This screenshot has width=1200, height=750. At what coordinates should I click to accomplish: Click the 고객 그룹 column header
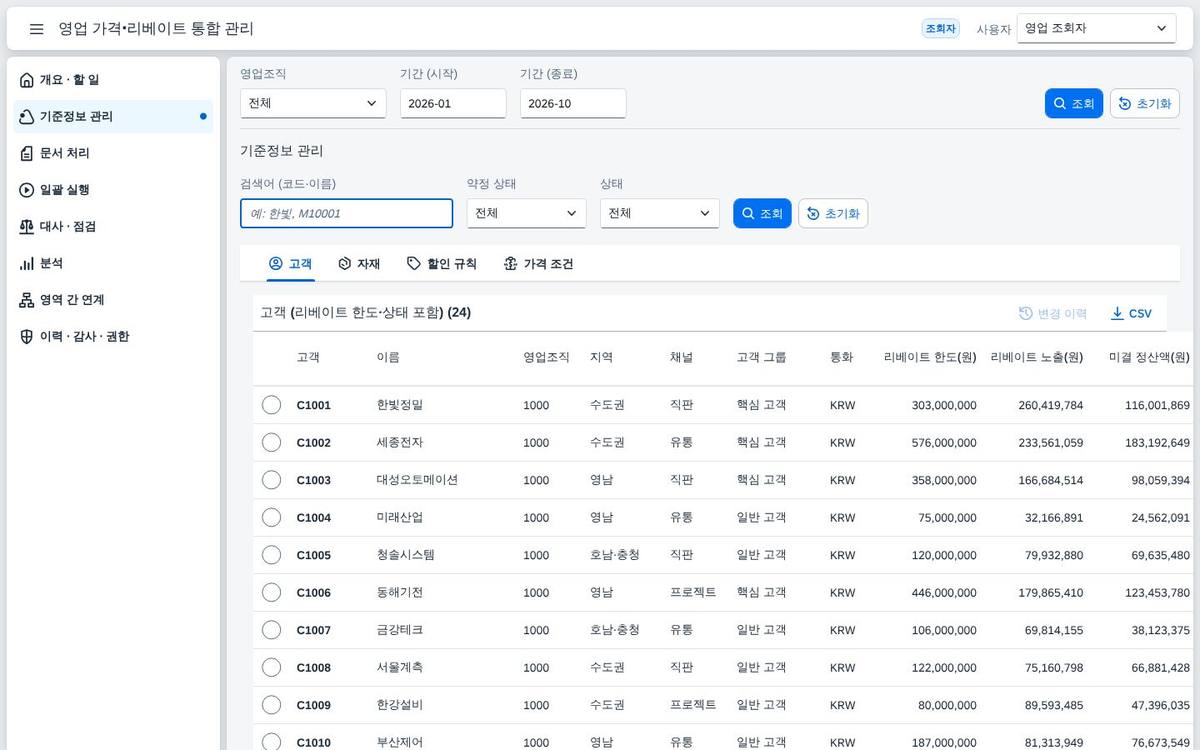761,358
